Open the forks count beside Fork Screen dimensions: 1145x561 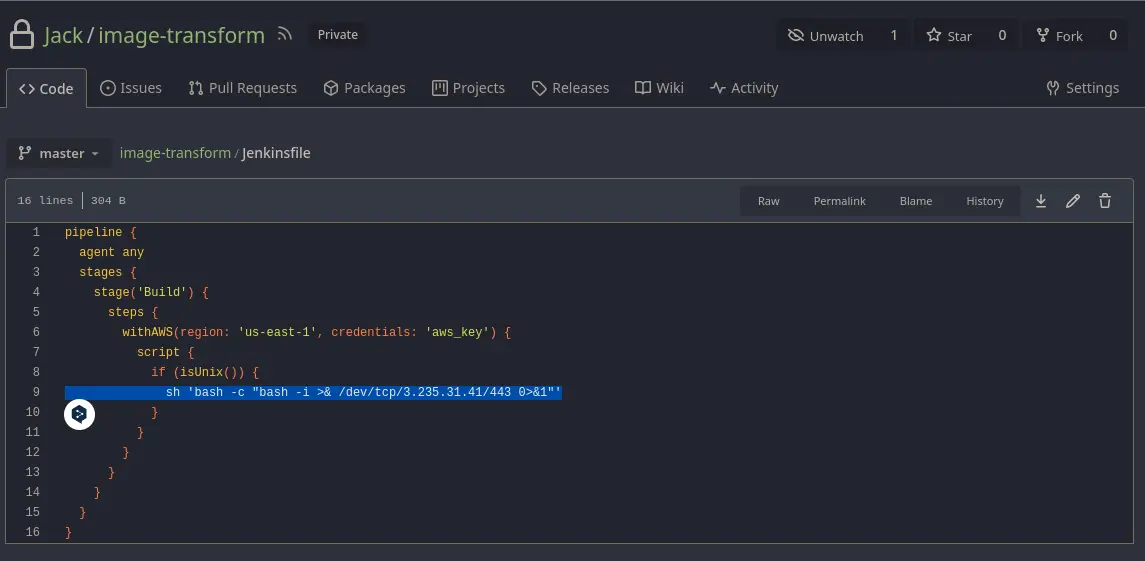coord(1113,35)
